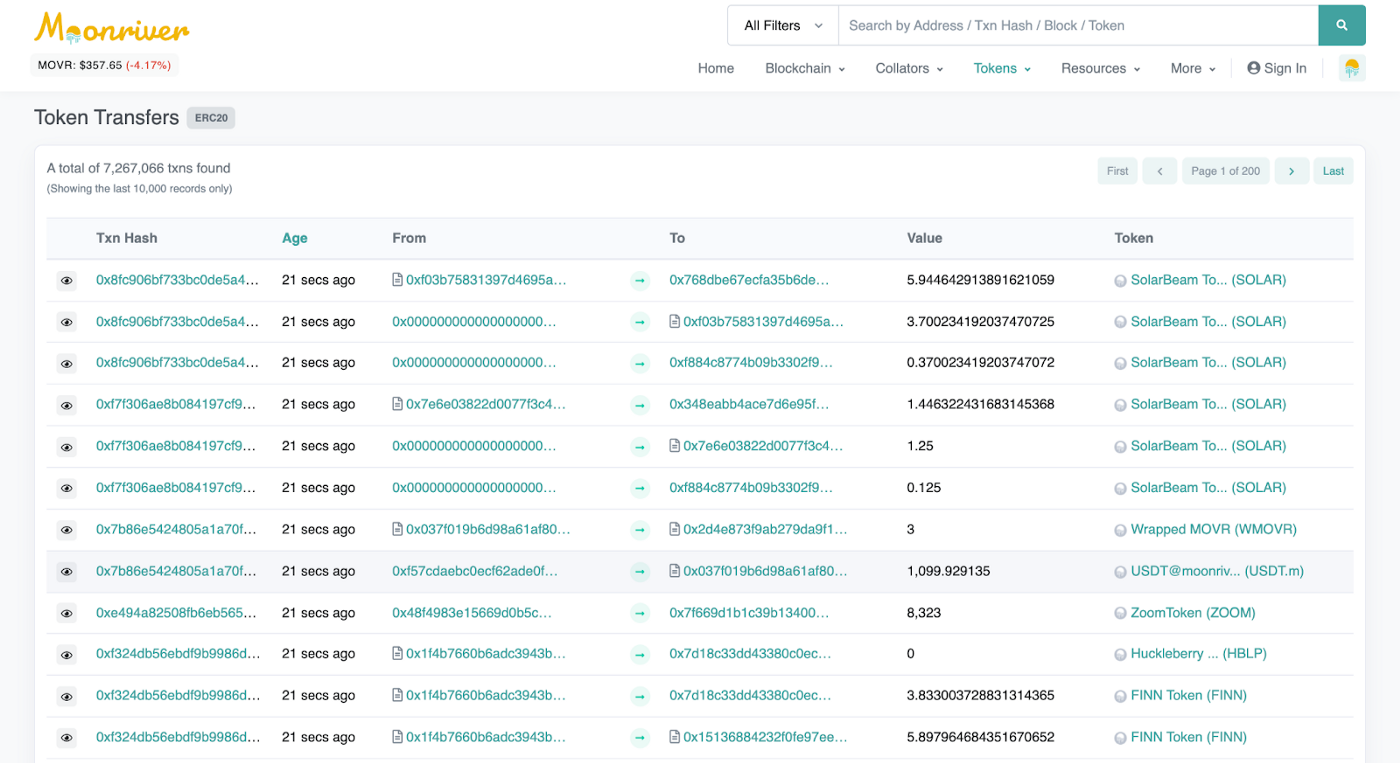
Task: Toggle eye preview for the Wrapped MOVR row
Action: tap(67, 530)
